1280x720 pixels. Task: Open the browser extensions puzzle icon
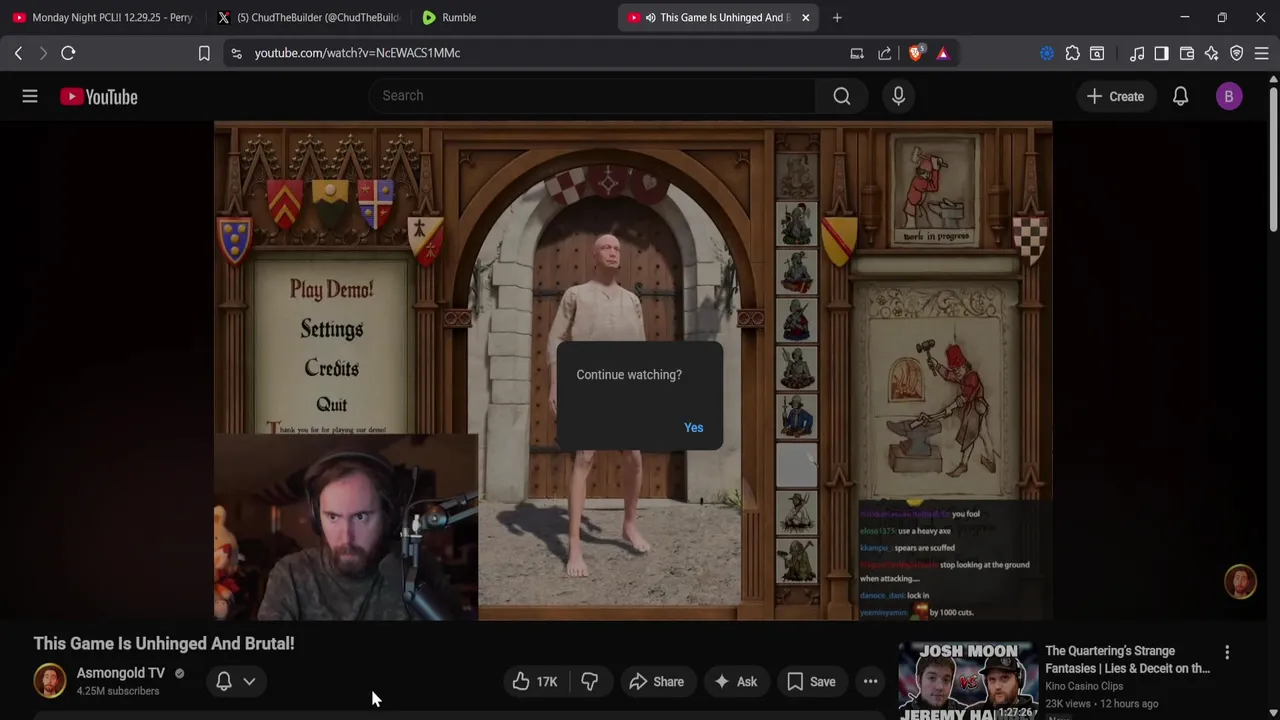pos(1072,53)
